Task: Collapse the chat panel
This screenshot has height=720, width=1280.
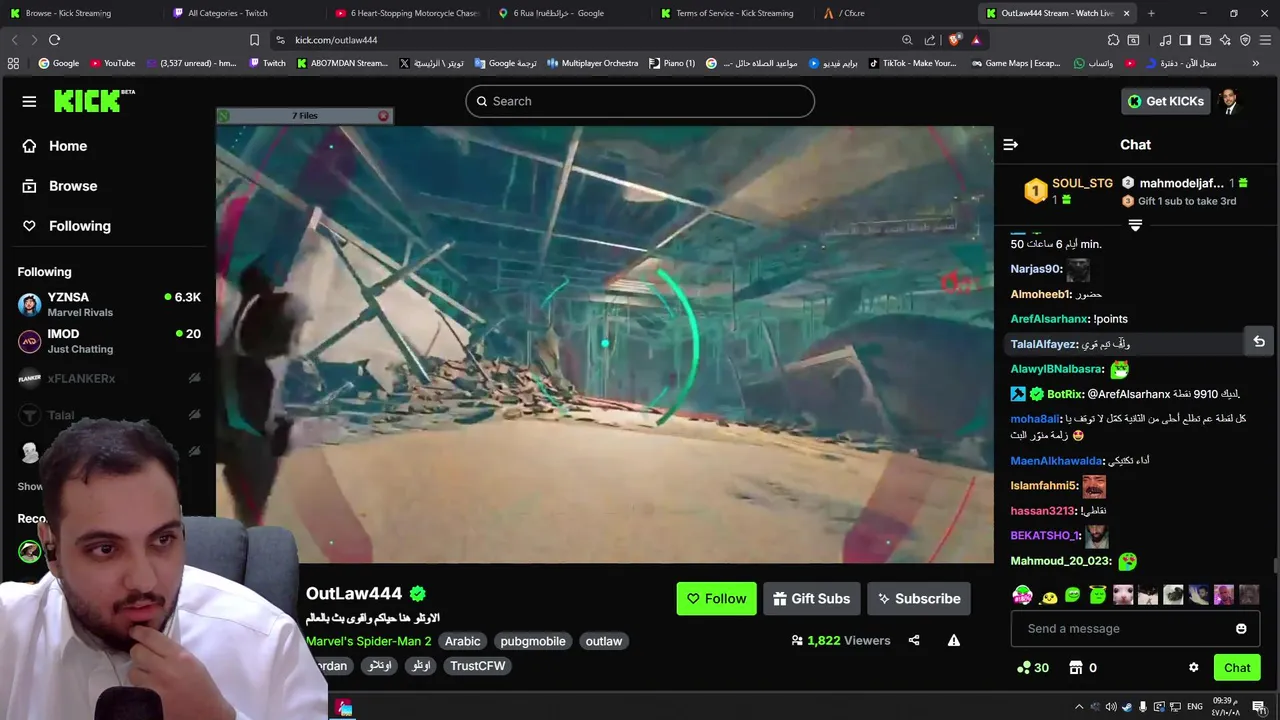Action: point(1010,145)
